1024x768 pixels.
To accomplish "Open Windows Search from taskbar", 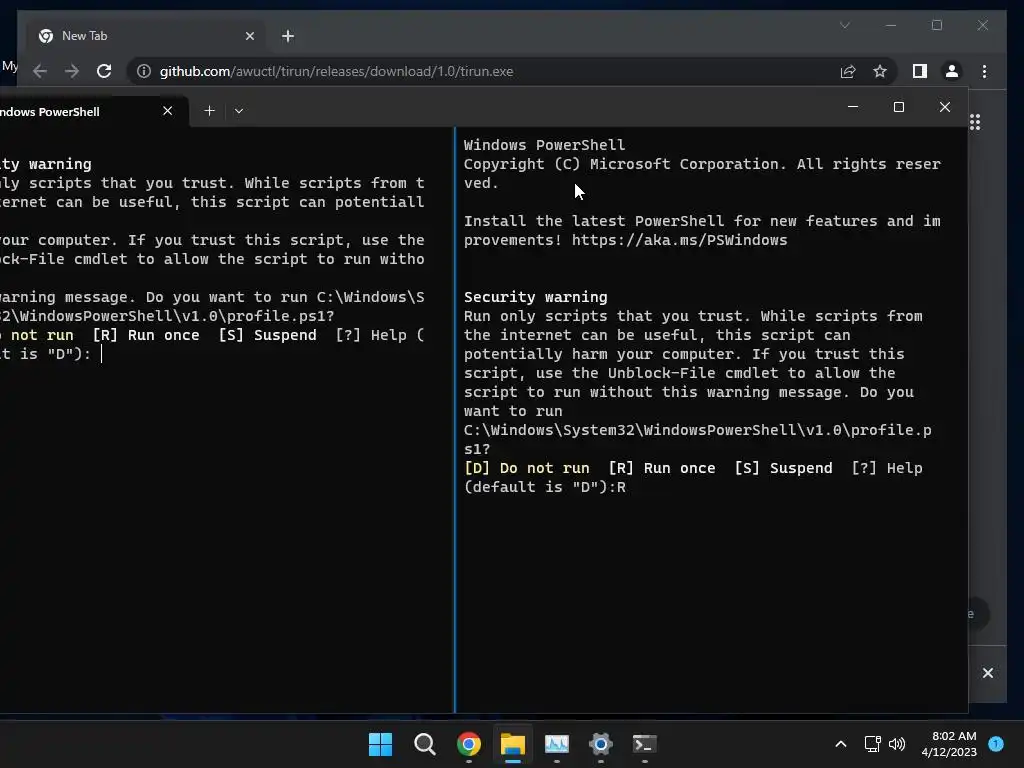I will click(x=424, y=744).
